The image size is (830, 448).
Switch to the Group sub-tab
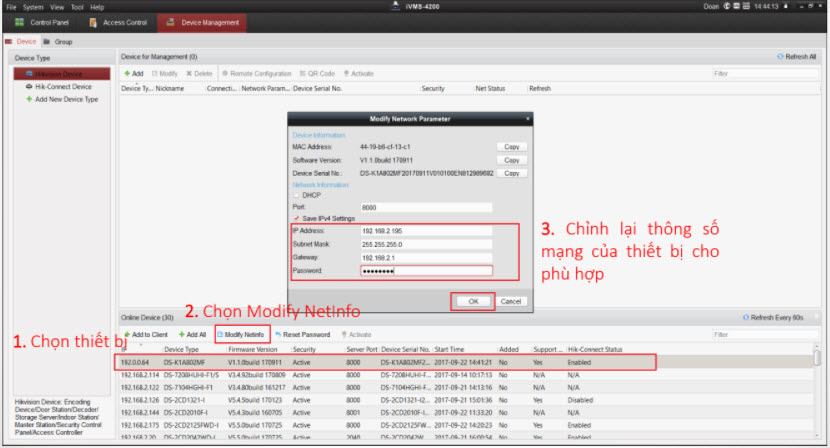(x=58, y=42)
